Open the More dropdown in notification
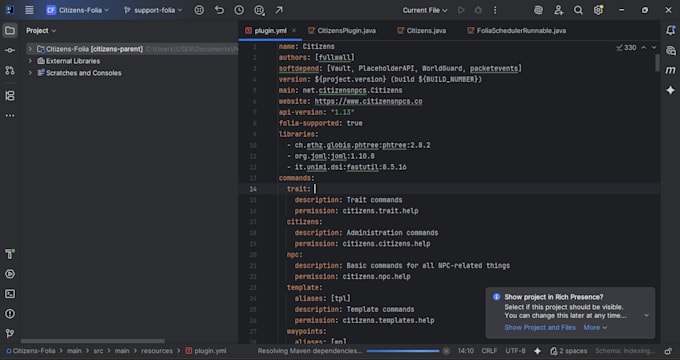 point(595,327)
